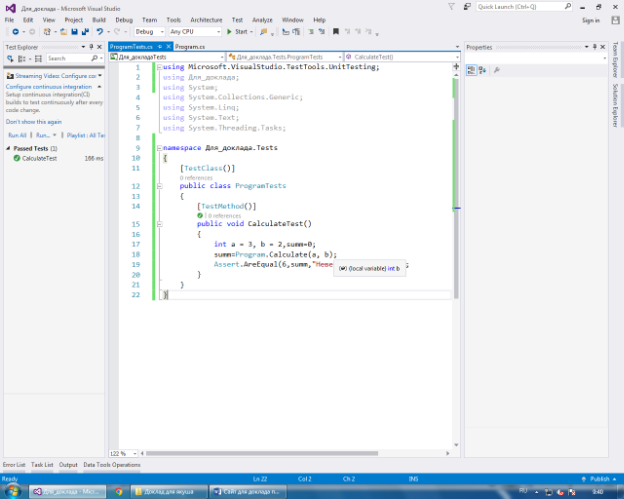Click Don't show this again link
Viewport: 624px width, 499px height.
(x=33, y=121)
